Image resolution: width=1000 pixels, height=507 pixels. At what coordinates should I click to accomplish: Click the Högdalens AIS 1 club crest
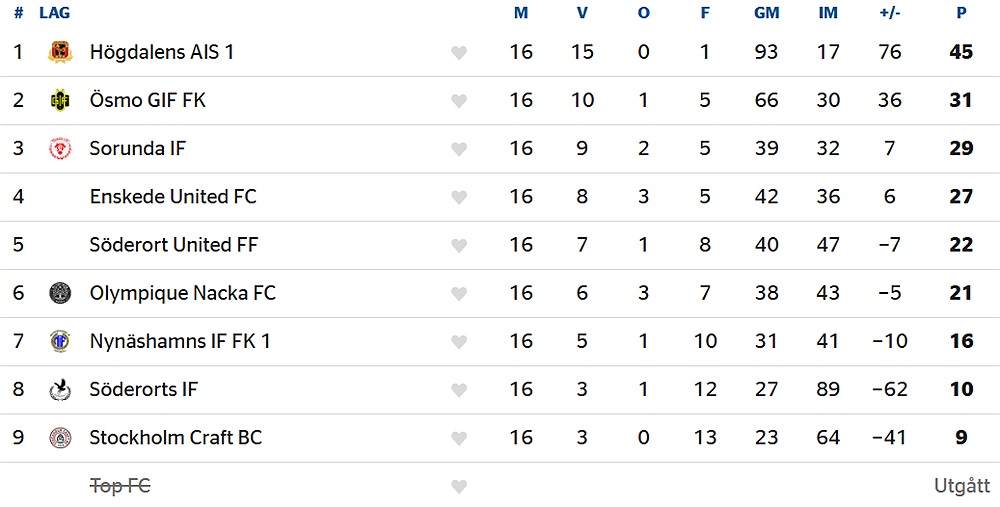[60, 52]
